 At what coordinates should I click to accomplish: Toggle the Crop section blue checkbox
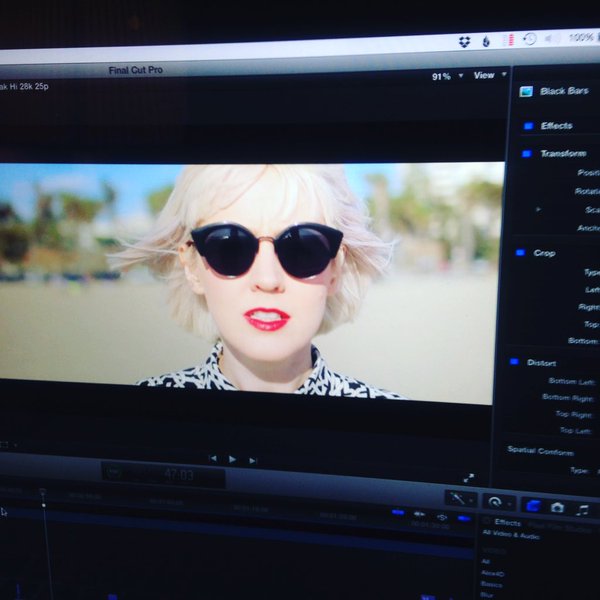point(520,252)
